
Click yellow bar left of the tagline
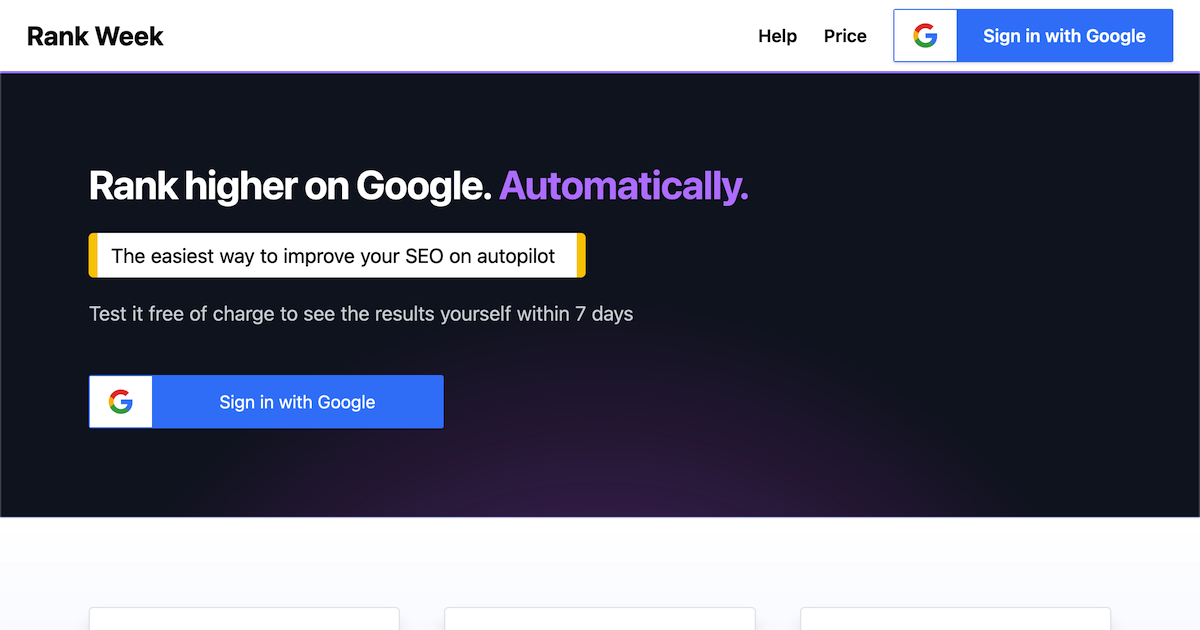[x=93, y=256]
